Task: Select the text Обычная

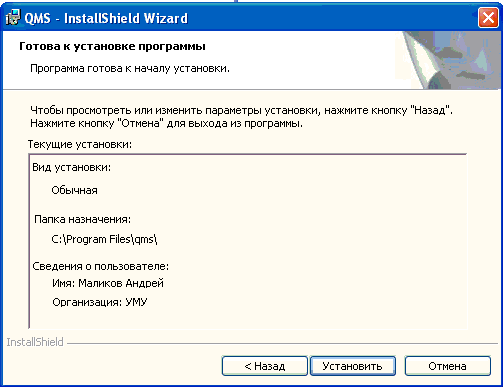Action: click(74, 190)
